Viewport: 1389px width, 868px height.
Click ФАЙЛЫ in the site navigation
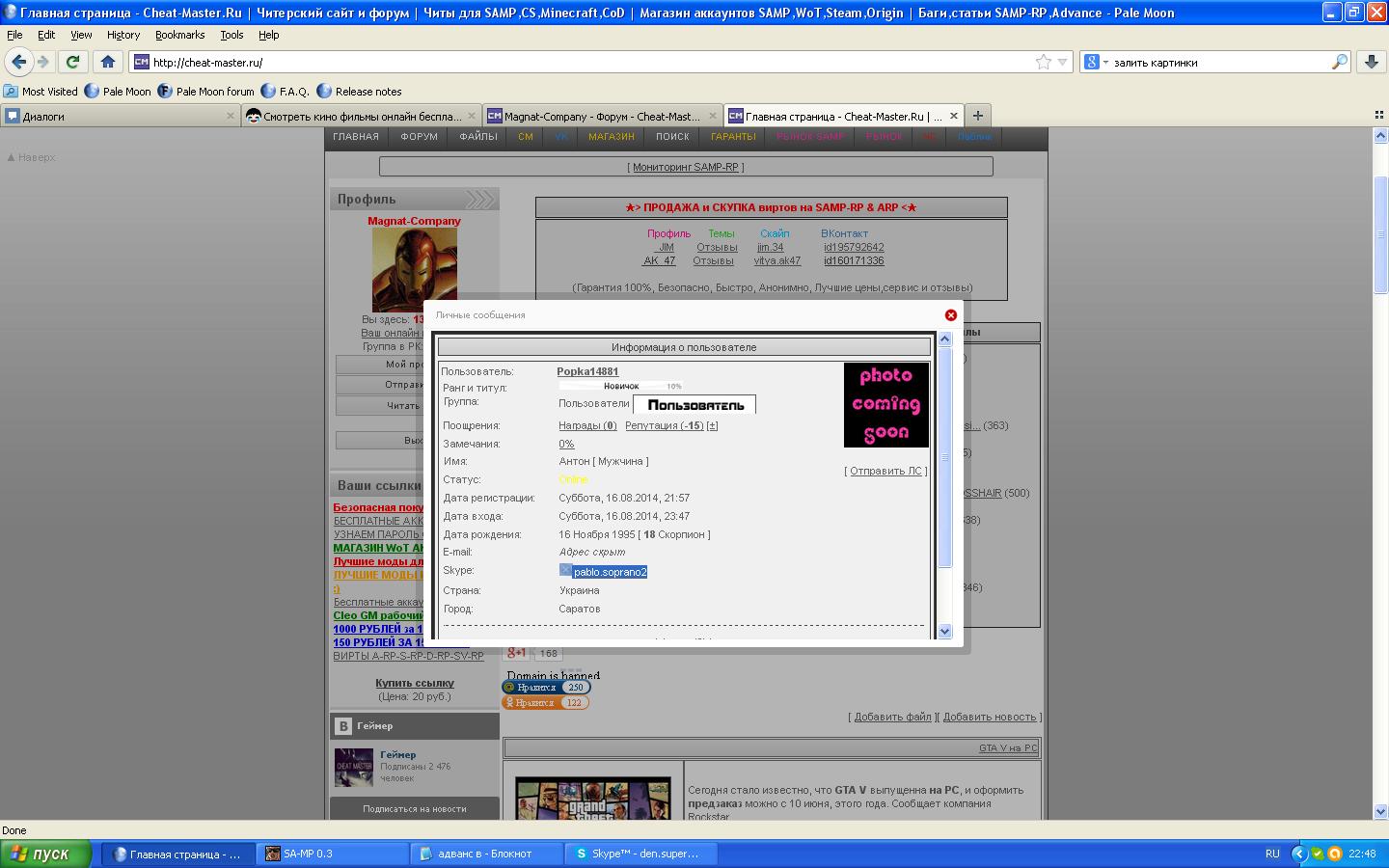point(478,137)
